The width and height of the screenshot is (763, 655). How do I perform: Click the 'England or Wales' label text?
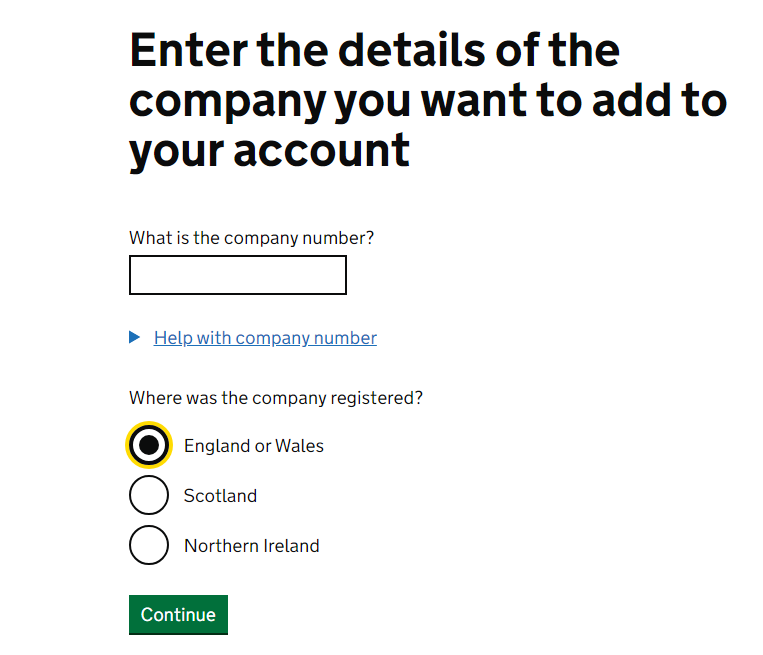pyautogui.click(x=254, y=446)
